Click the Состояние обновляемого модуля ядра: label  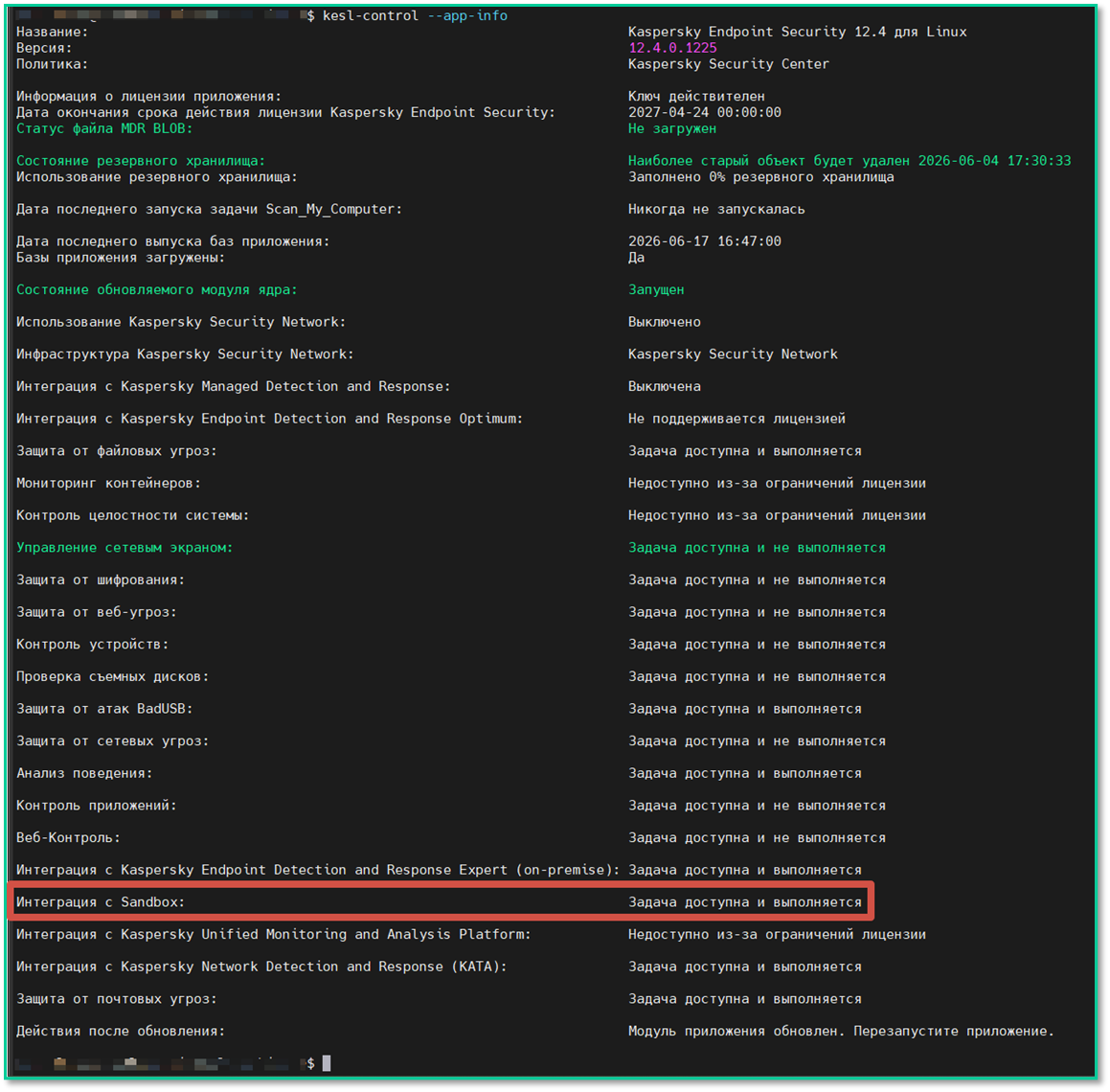pos(156,289)
